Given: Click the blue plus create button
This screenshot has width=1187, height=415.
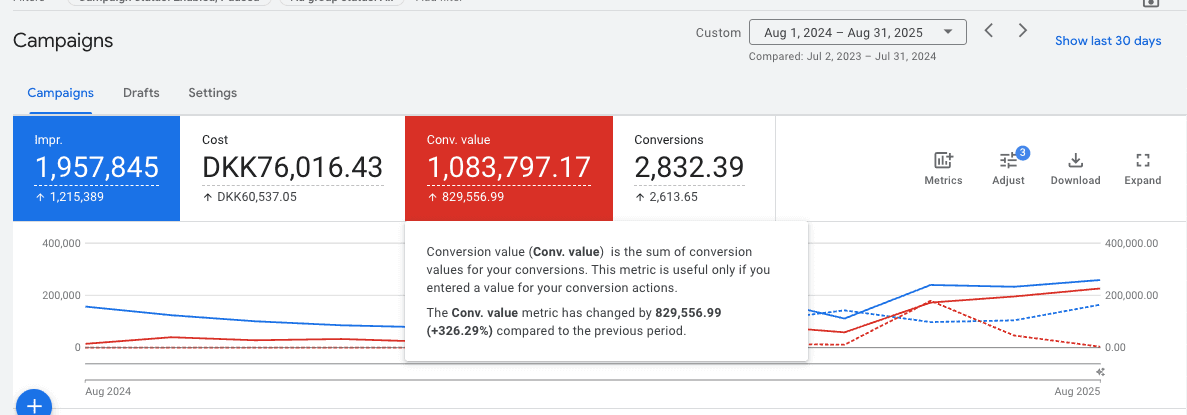Looking at the screenshot, I should coord(34,403).
